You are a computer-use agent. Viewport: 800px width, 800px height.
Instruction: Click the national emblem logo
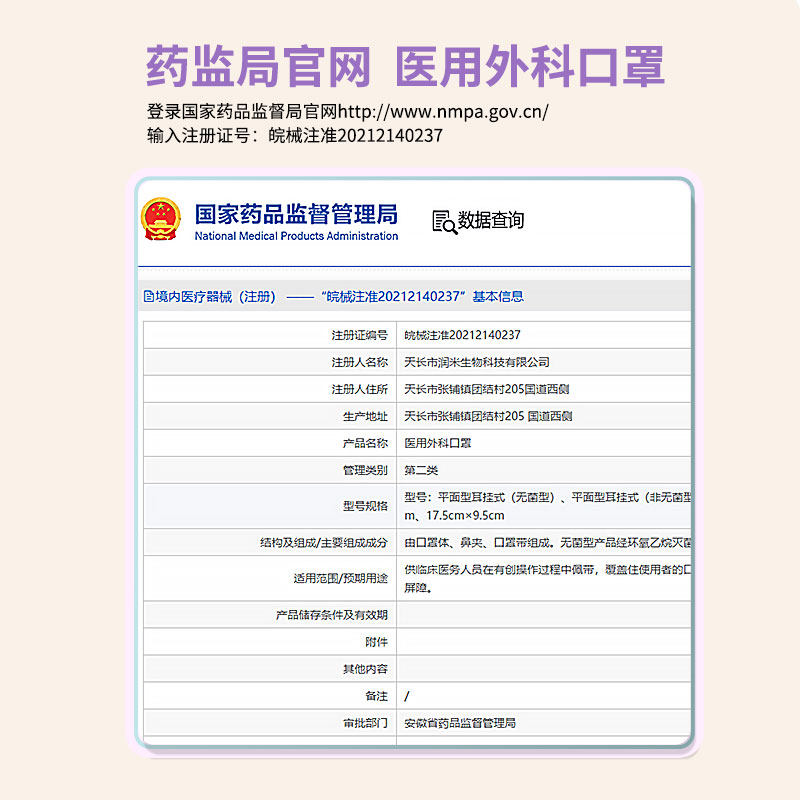pos(161,219)
